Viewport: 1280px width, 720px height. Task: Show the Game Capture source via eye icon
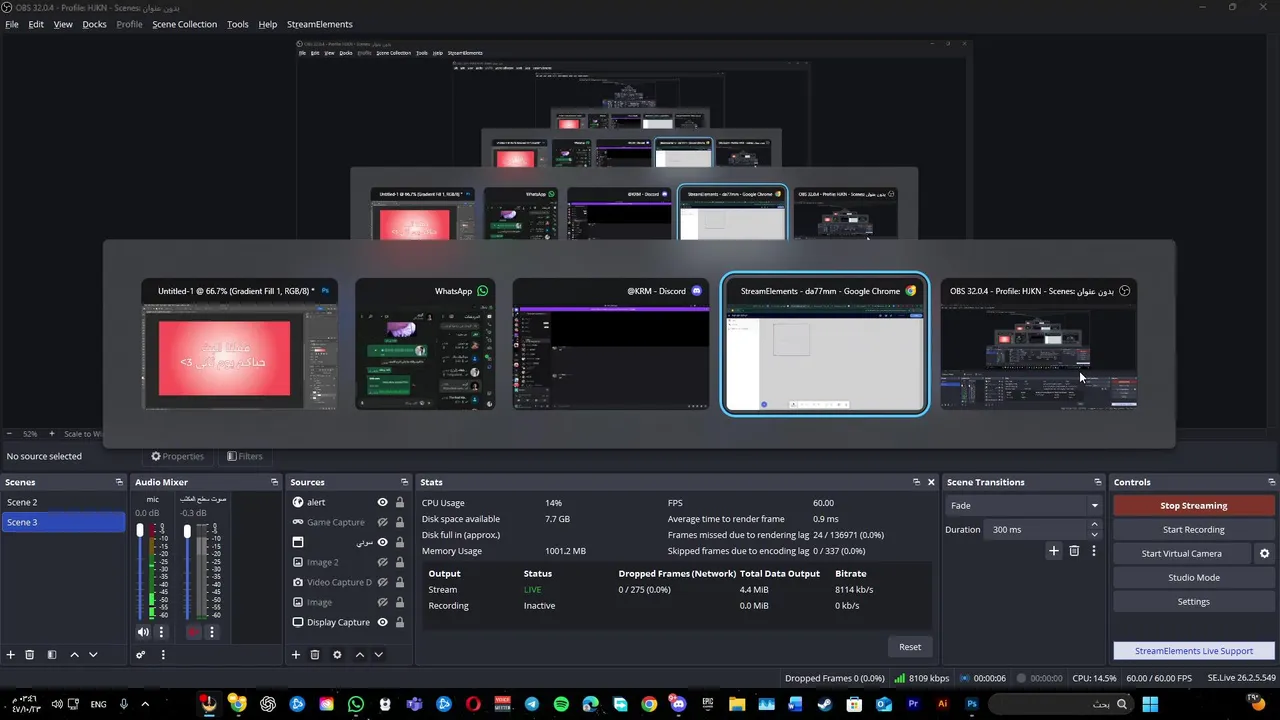coord(382,522)
